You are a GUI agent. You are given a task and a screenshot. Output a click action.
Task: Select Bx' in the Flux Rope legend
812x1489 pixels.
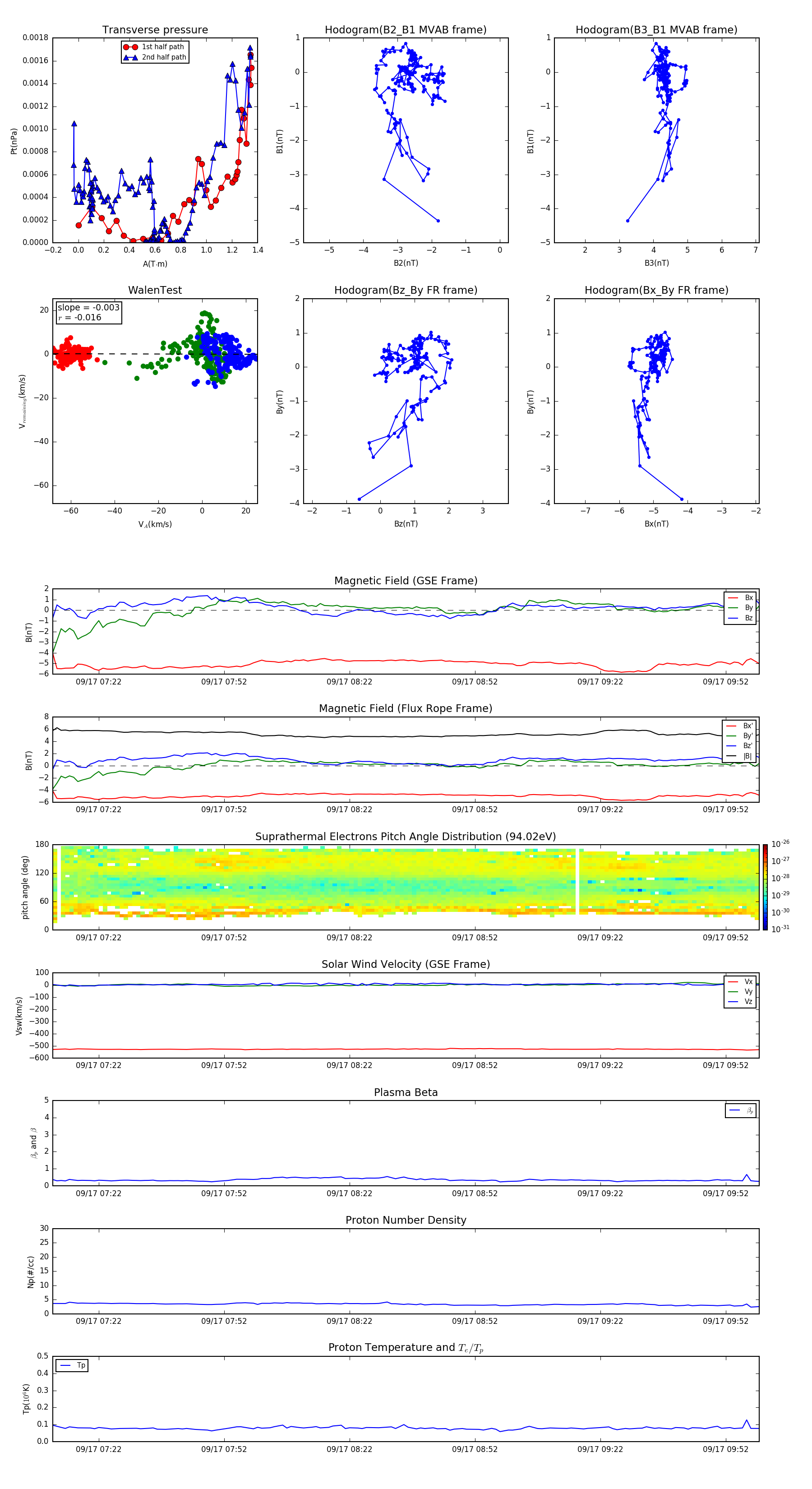click(740, 726)
